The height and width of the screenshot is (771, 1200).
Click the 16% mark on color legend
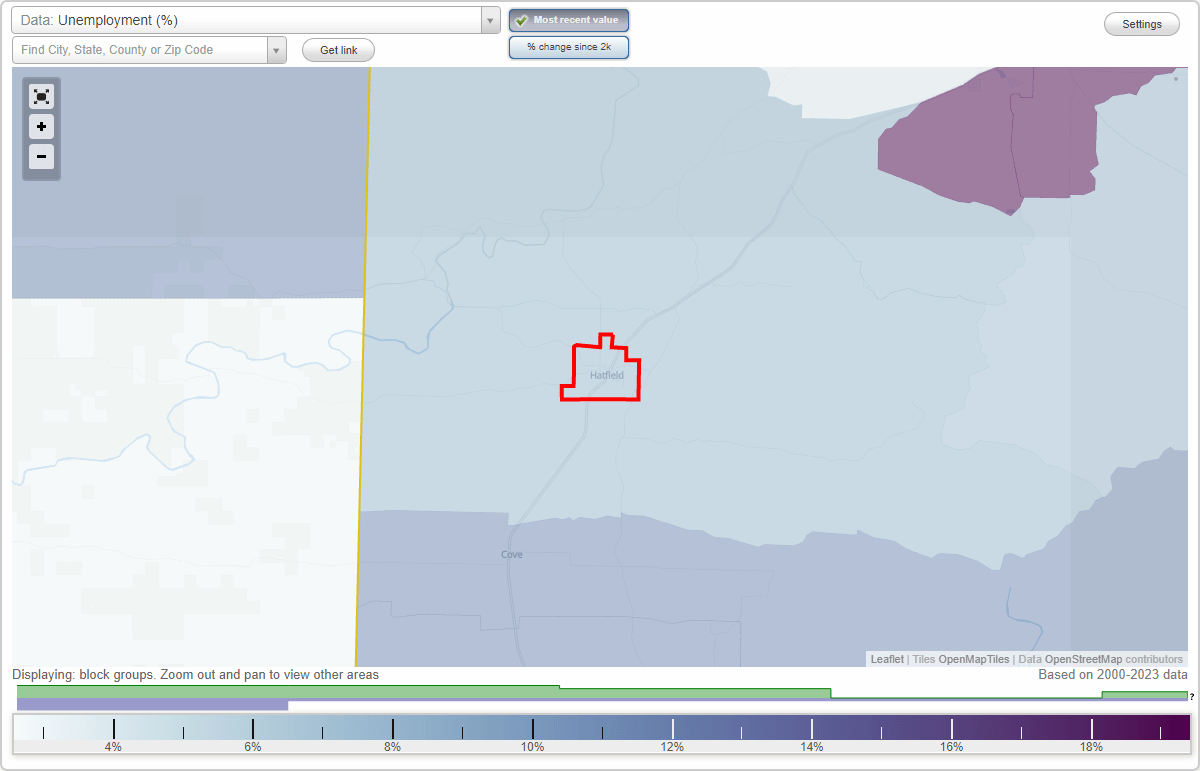coord(952,746)
